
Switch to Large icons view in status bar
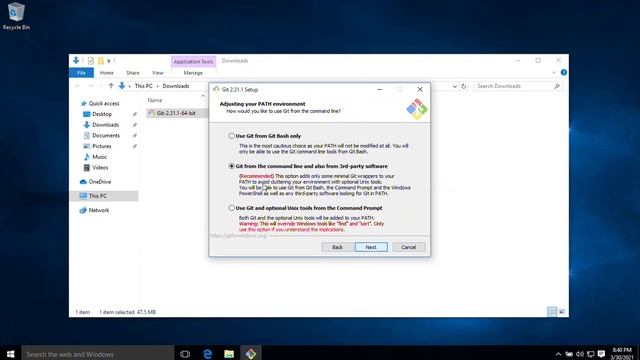point(562,312)
